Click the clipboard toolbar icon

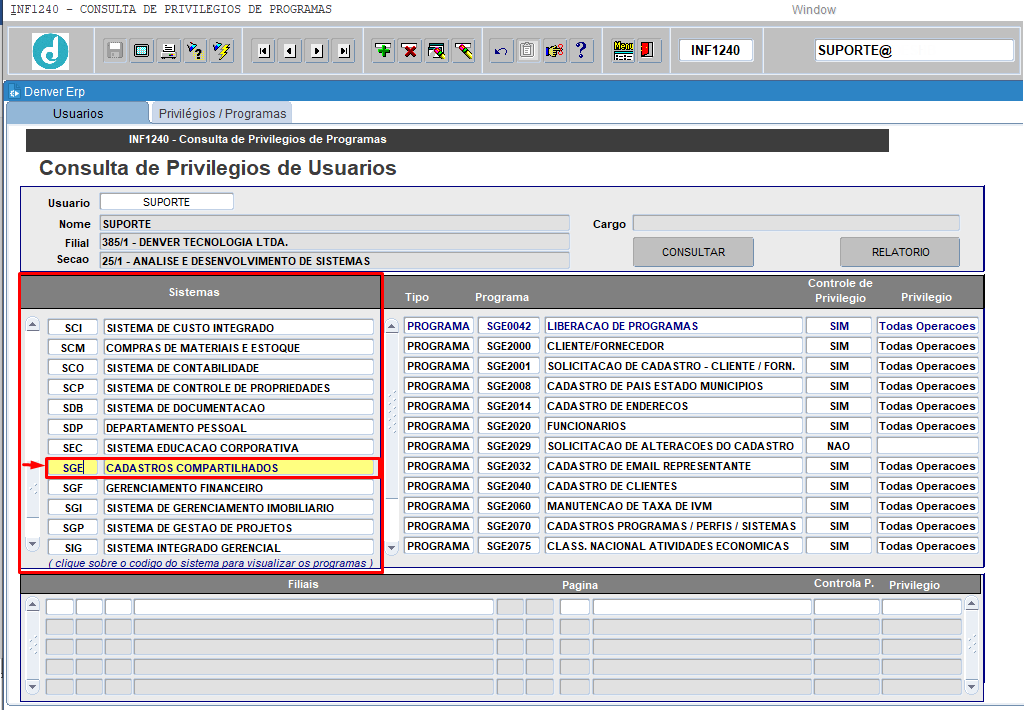coord(528,50)
